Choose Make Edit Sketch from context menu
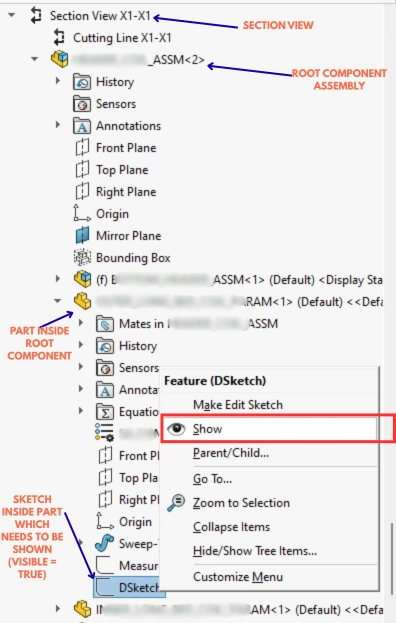 point(238,404)
